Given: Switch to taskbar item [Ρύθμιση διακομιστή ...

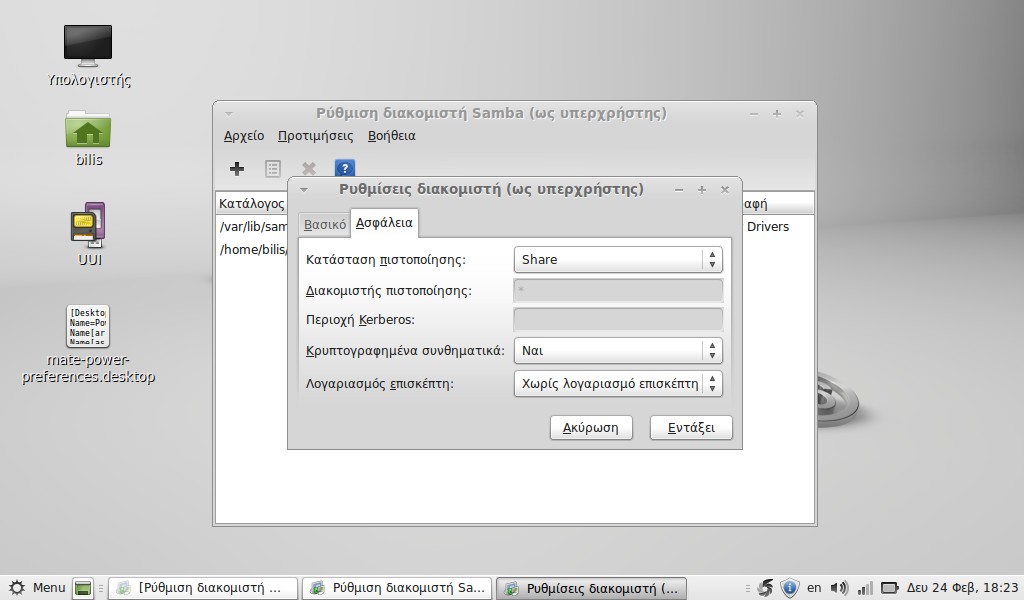Looking at the screenshot, I should [x=202, y=588].
